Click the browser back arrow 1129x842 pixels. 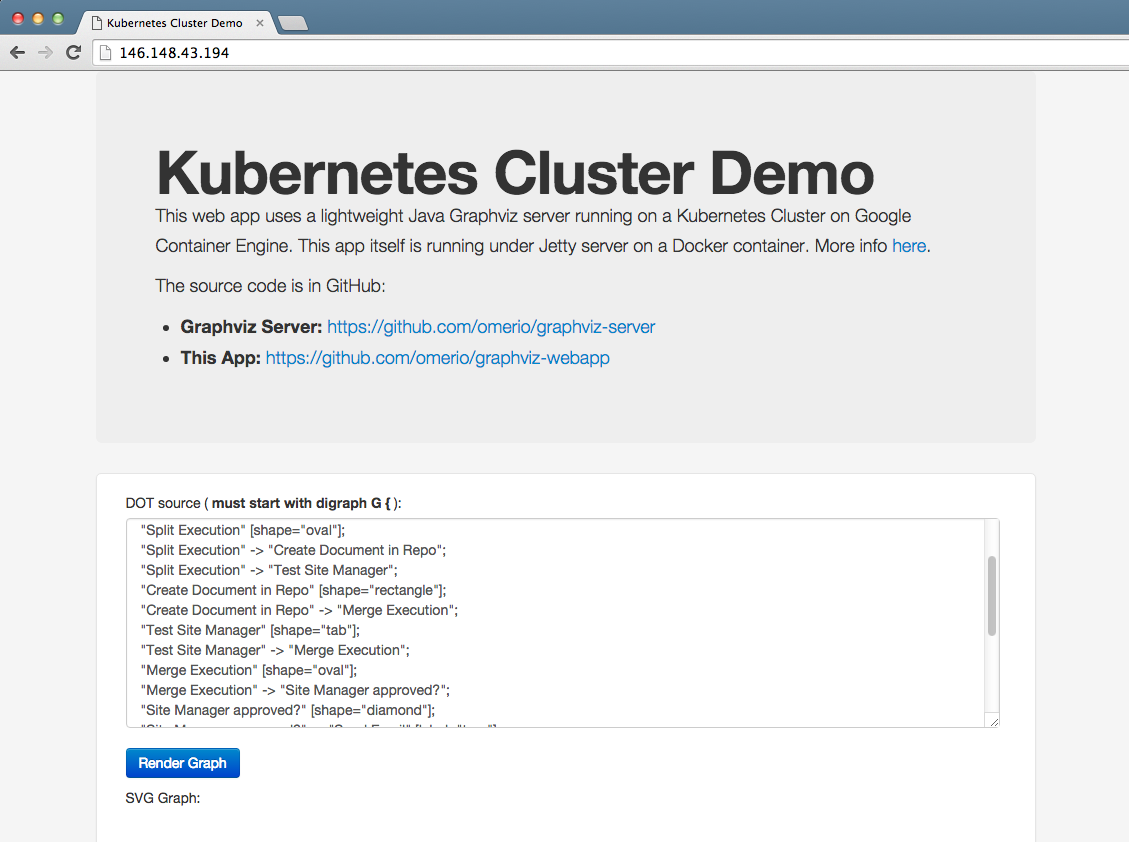[x=18, y=53]
